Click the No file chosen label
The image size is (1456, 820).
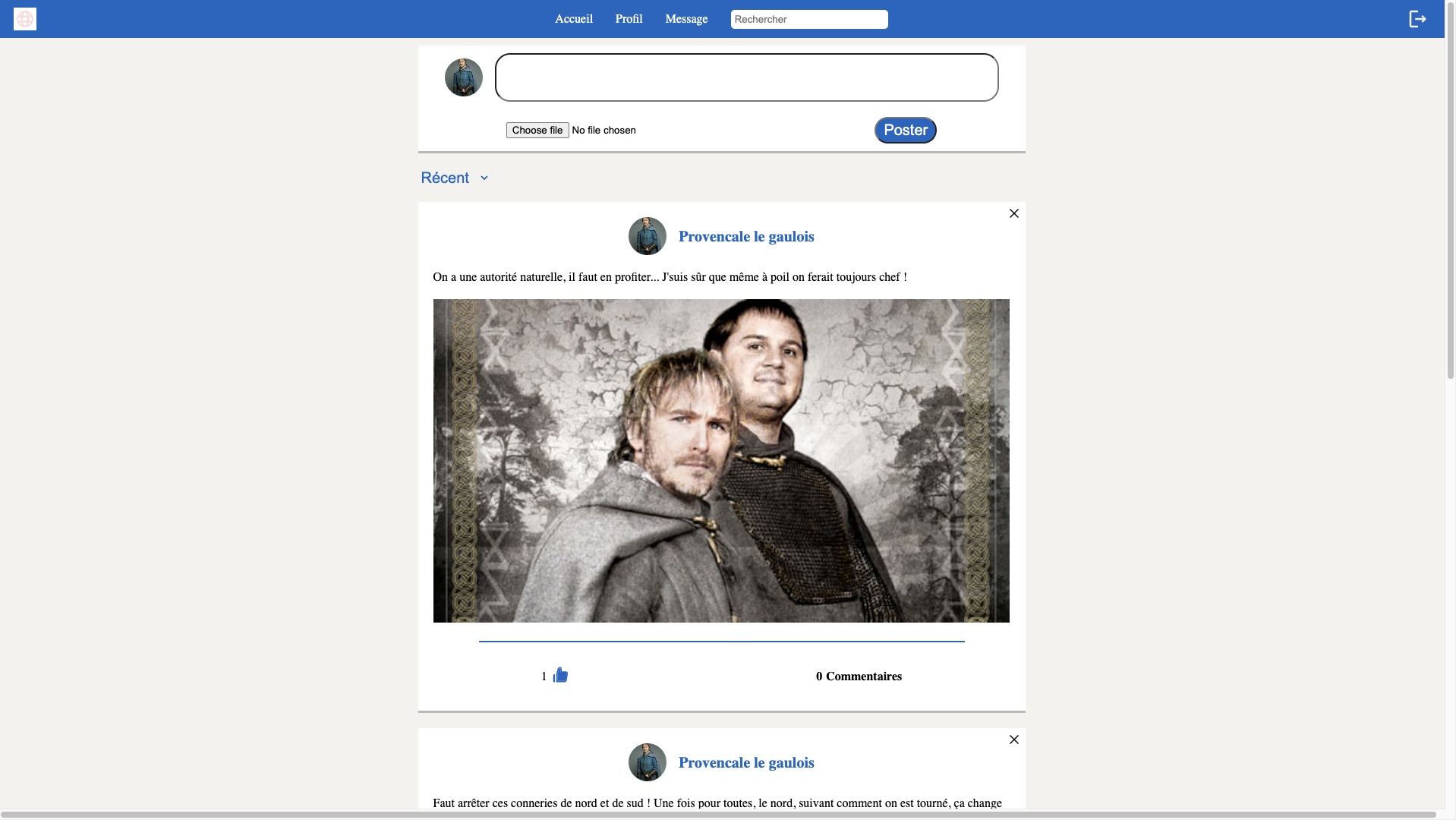click(x=604, y=131)
